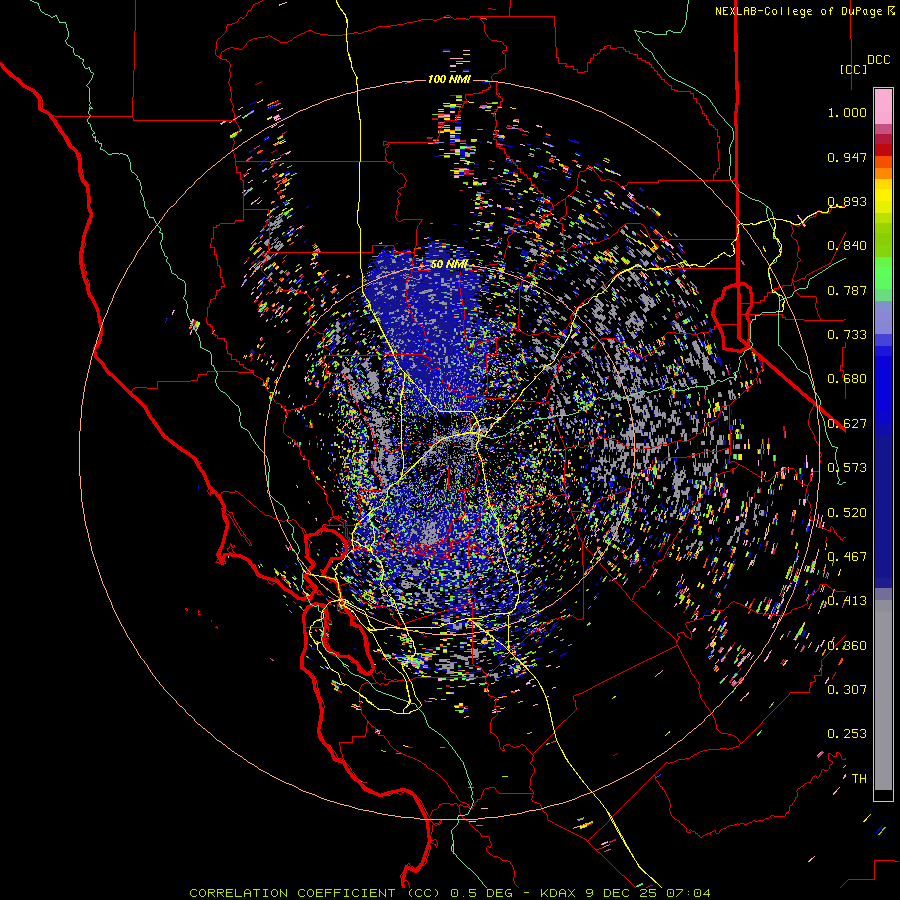Click the [CC] units label
900x900 pixels.
pyautogui.click(x=853, y=69)
